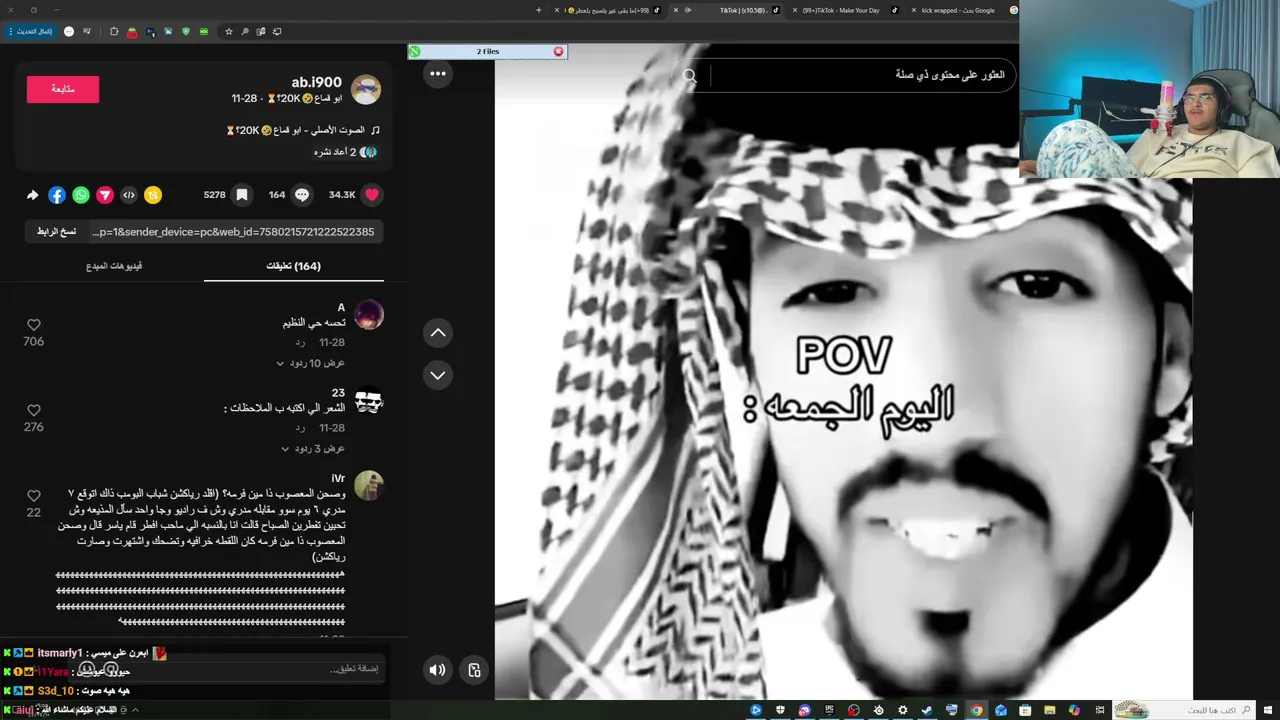Like the comment by user 23
Viewport: 1280px width, 720px height.
[34, 410]
